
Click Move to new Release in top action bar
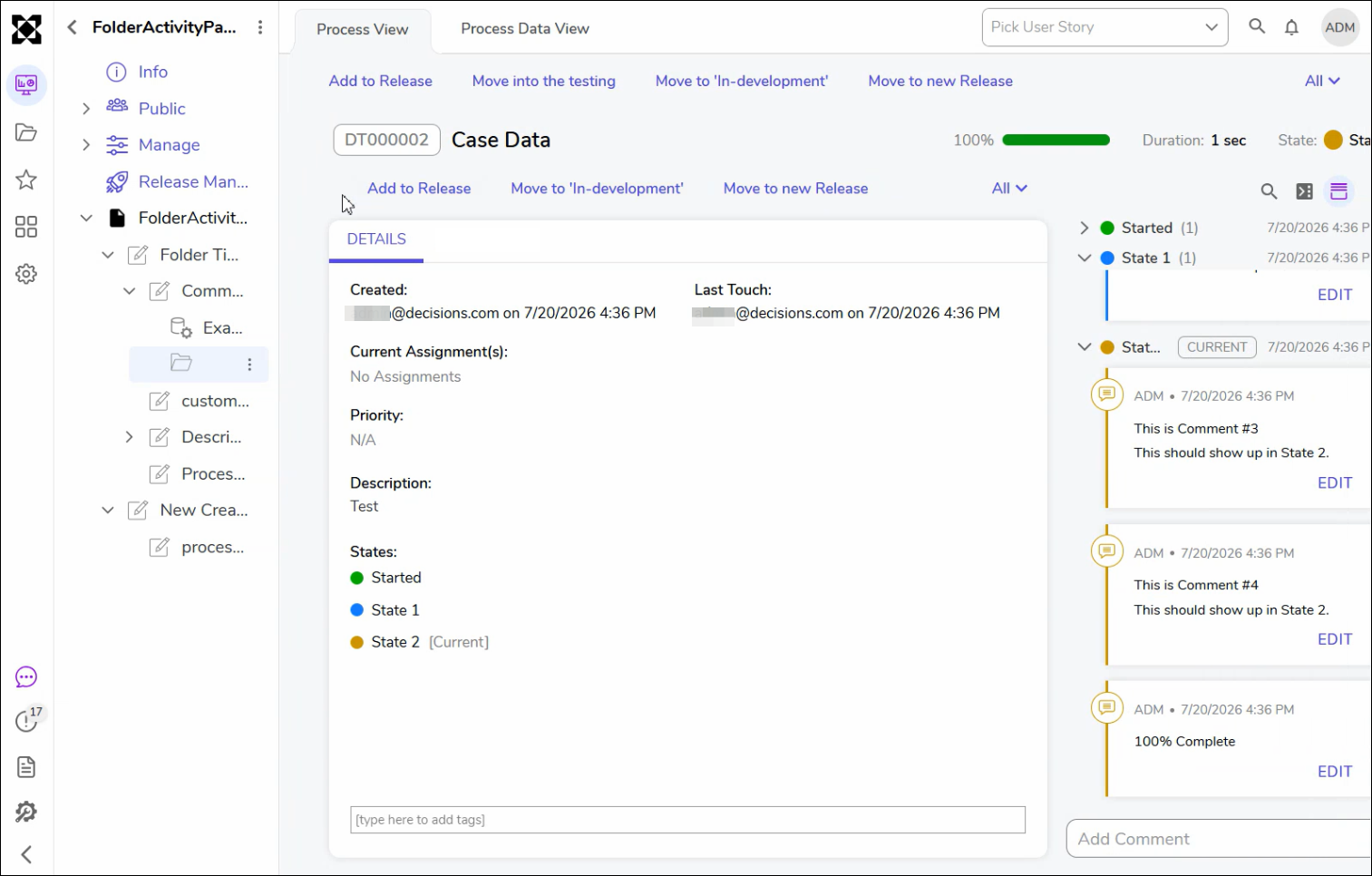point(940,81)
